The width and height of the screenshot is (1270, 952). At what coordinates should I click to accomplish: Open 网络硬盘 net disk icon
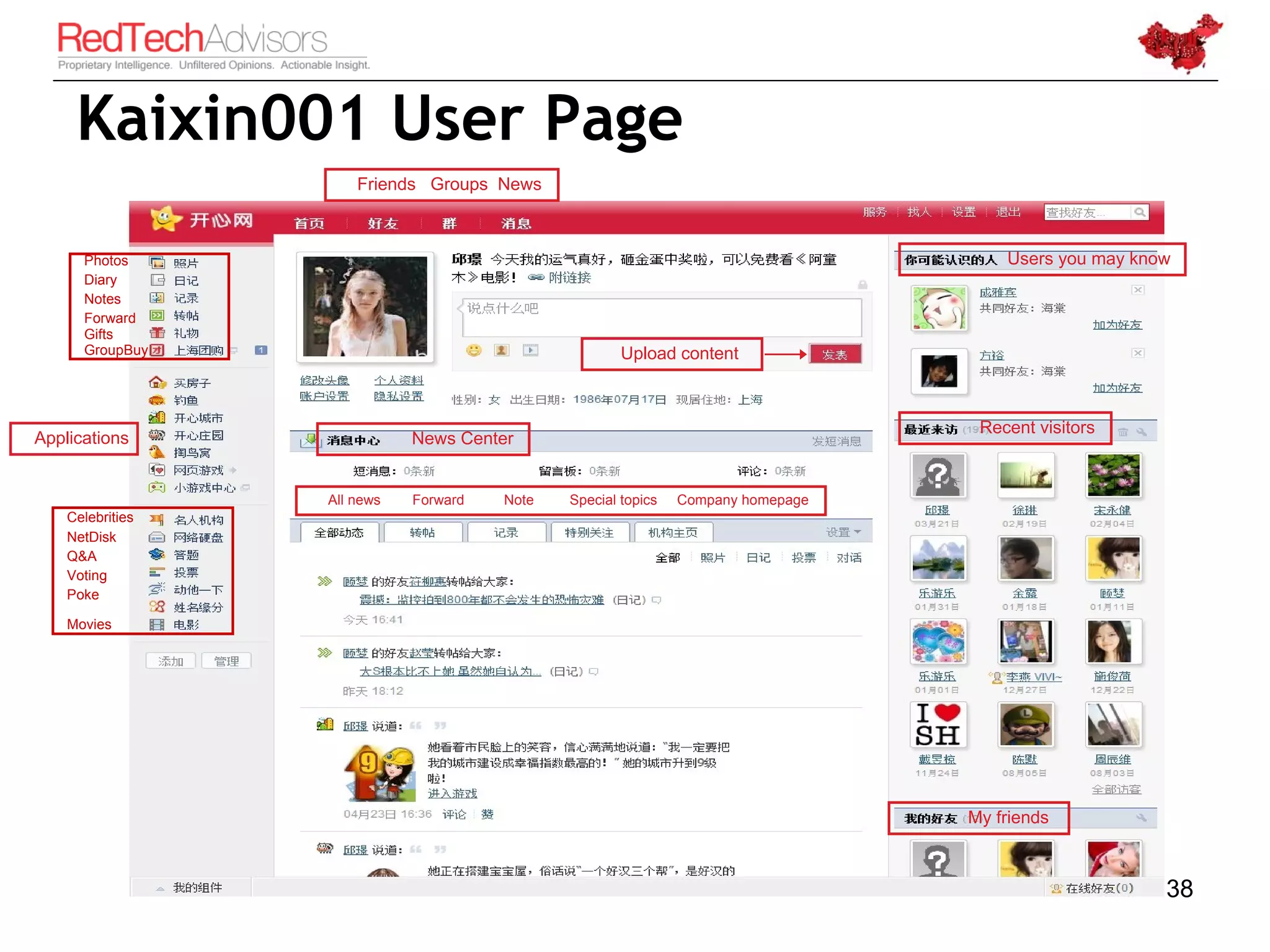coord(157,537)
